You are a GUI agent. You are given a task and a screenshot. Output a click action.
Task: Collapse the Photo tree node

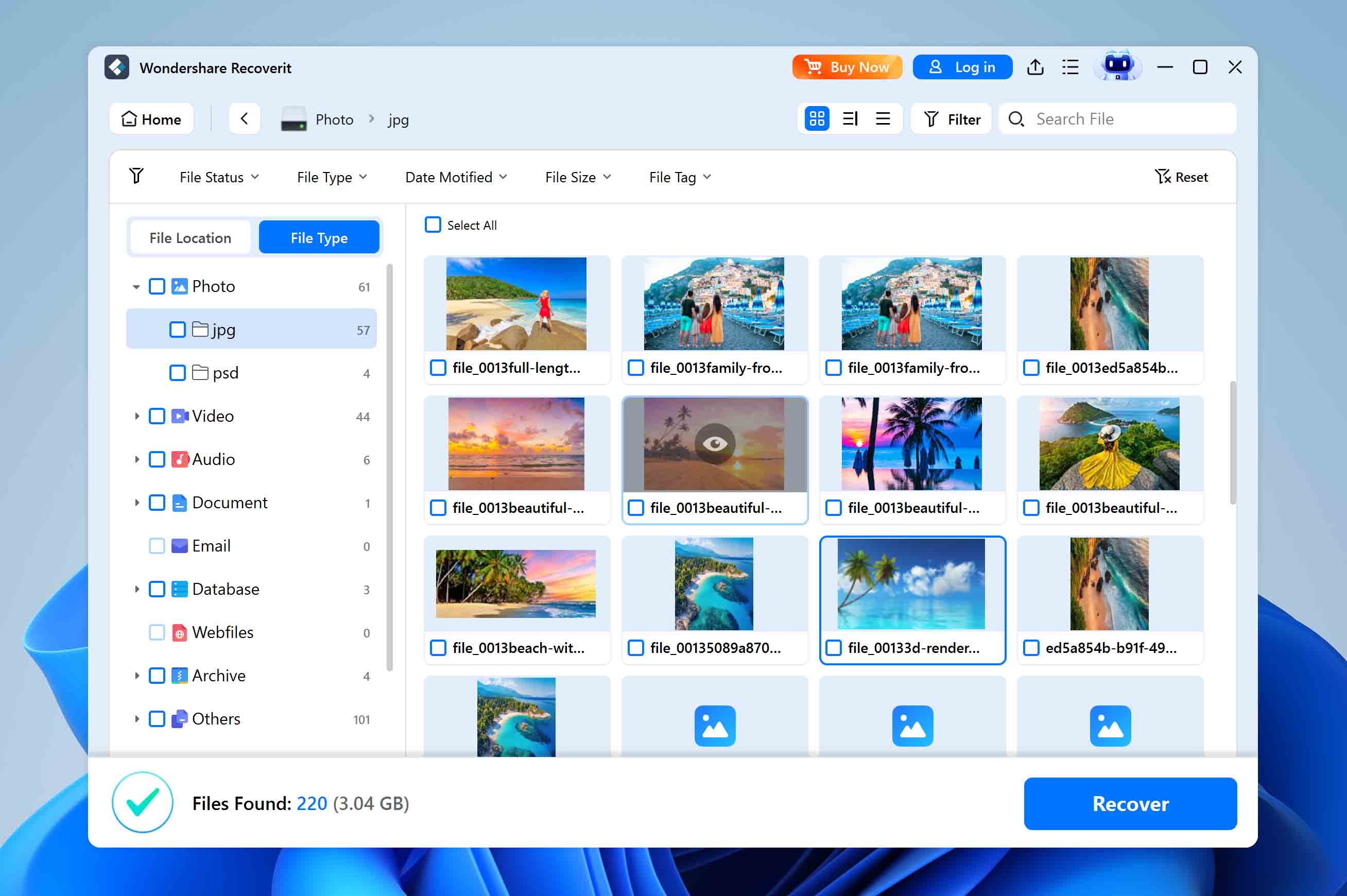point(136,287)
